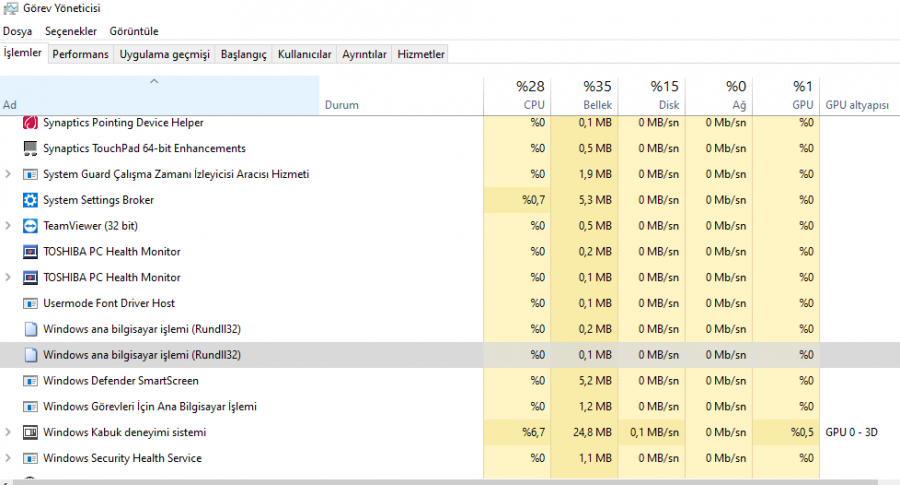Click the TeamViewer (32 bit) icon
This screenshot has height=485, width=900.
30,226
